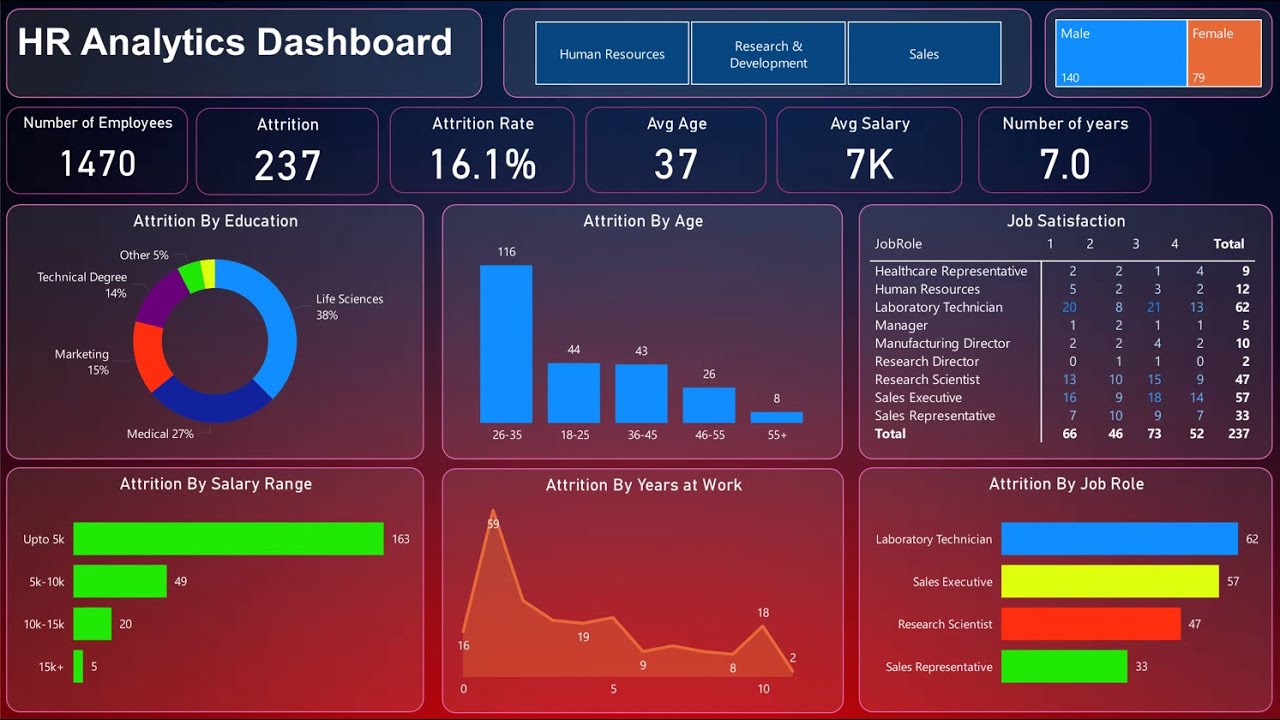Select the 5k-10k salary bar
1280x720 pixels.
point(120,581)
